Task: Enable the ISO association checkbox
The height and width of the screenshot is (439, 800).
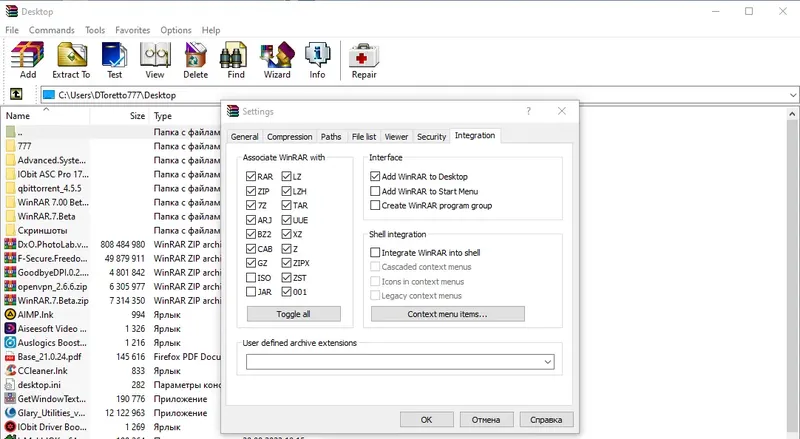Action: (x=251, y=278)
